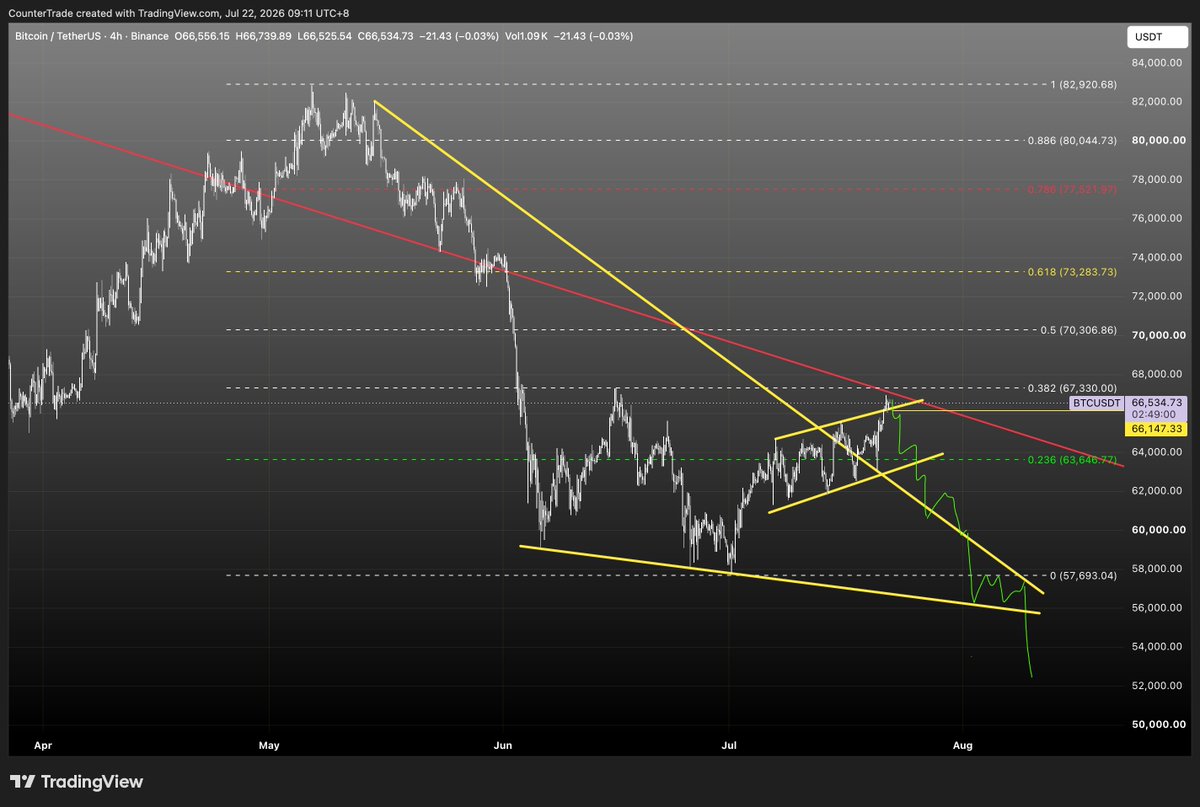Image resolution: width=1200 pixels, height=807 pixels.
Task: Click the 54,000.00 price axis label
Action: 1159,647
